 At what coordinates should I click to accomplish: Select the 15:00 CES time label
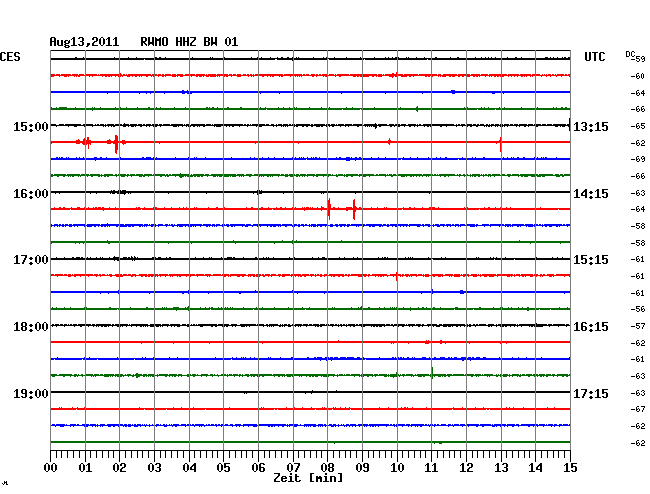pos(31,126)
